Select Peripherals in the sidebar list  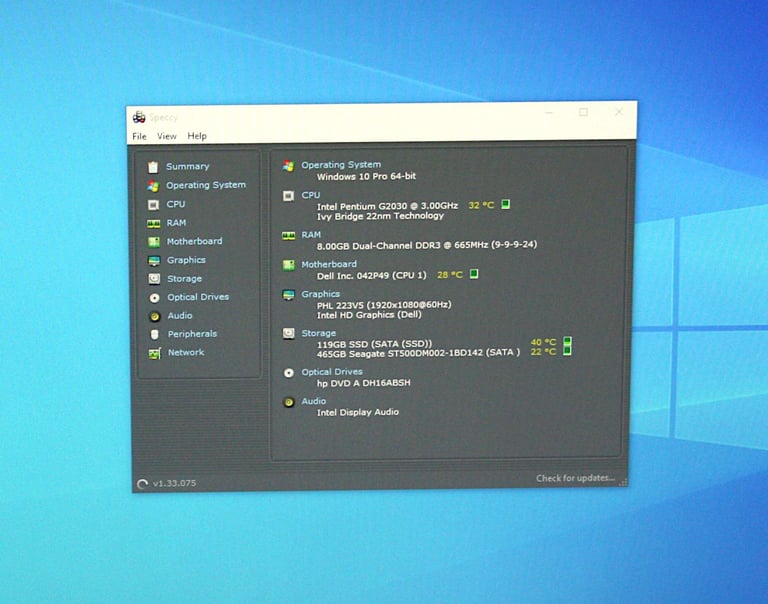pyautogui.click(x=192, y=334)
